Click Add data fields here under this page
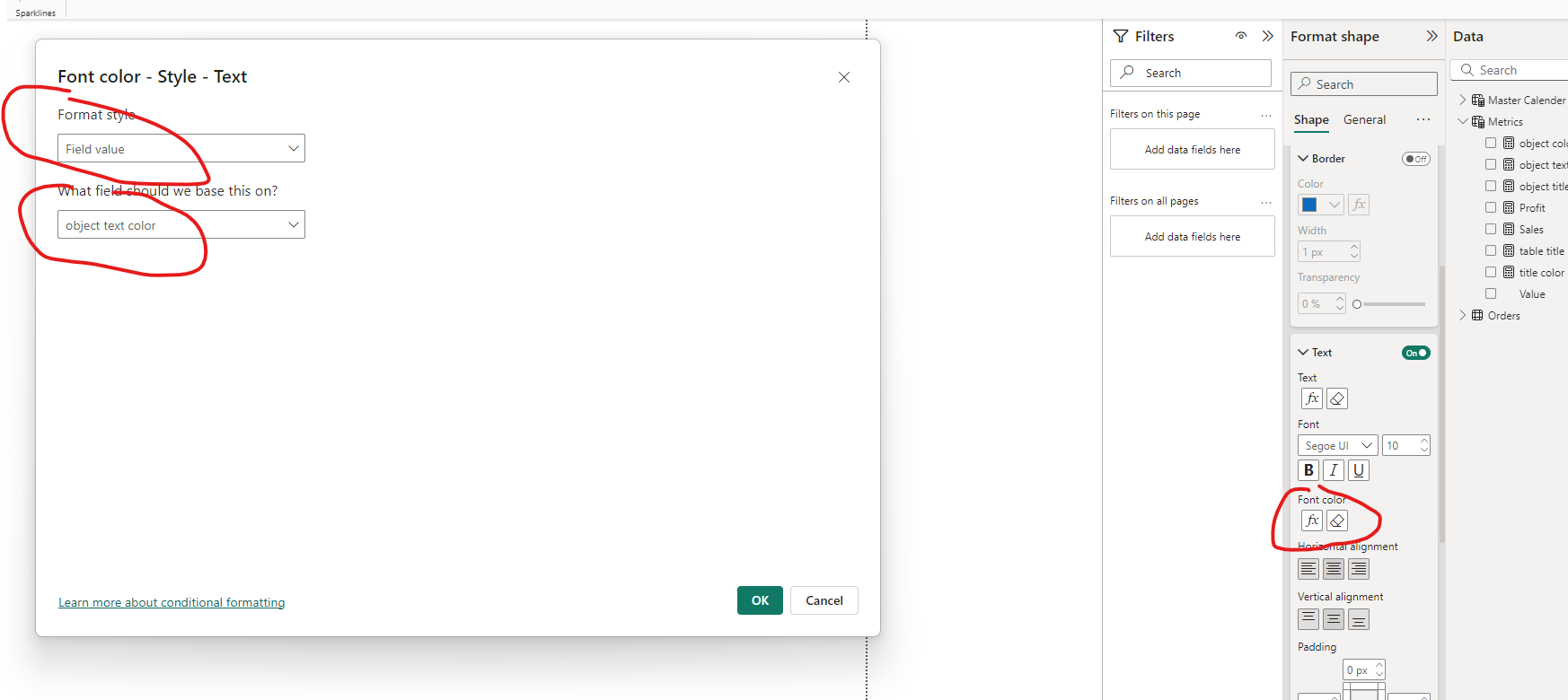1568x700 pixels. (1193, 149)
